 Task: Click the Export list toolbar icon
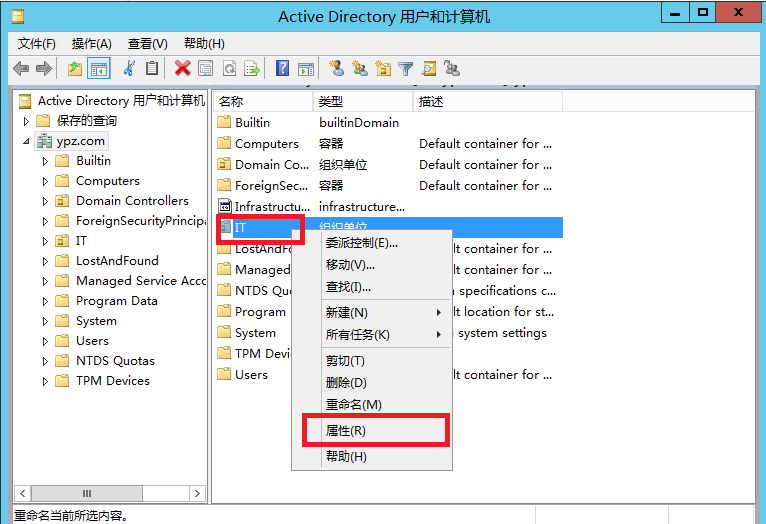[252, 68]
